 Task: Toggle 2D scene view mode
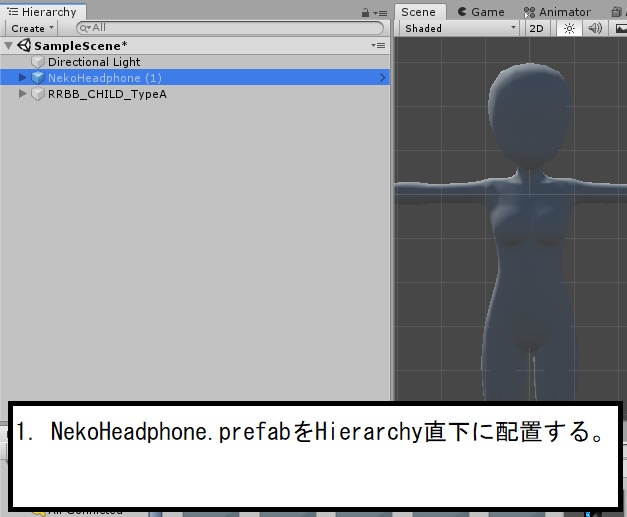536,28
